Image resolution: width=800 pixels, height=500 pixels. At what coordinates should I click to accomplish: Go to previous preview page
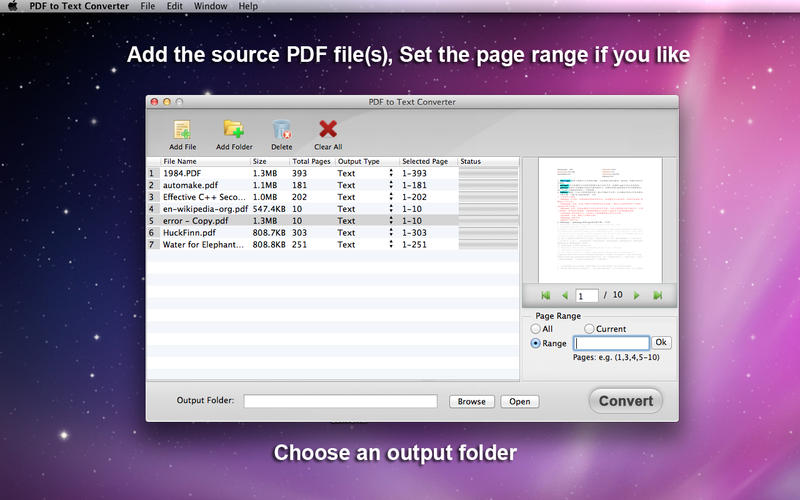pyautogui.click(x=565, y=295)
